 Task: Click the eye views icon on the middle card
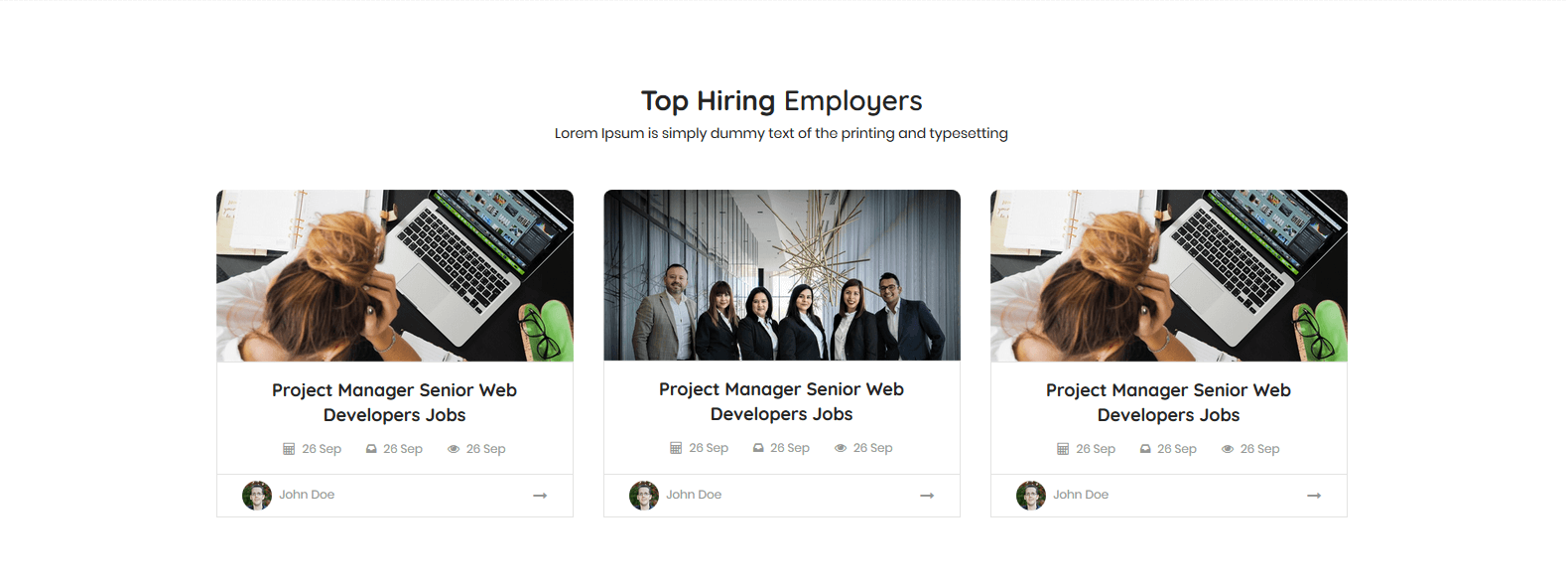pyautogui.click(x=841, y=448)
